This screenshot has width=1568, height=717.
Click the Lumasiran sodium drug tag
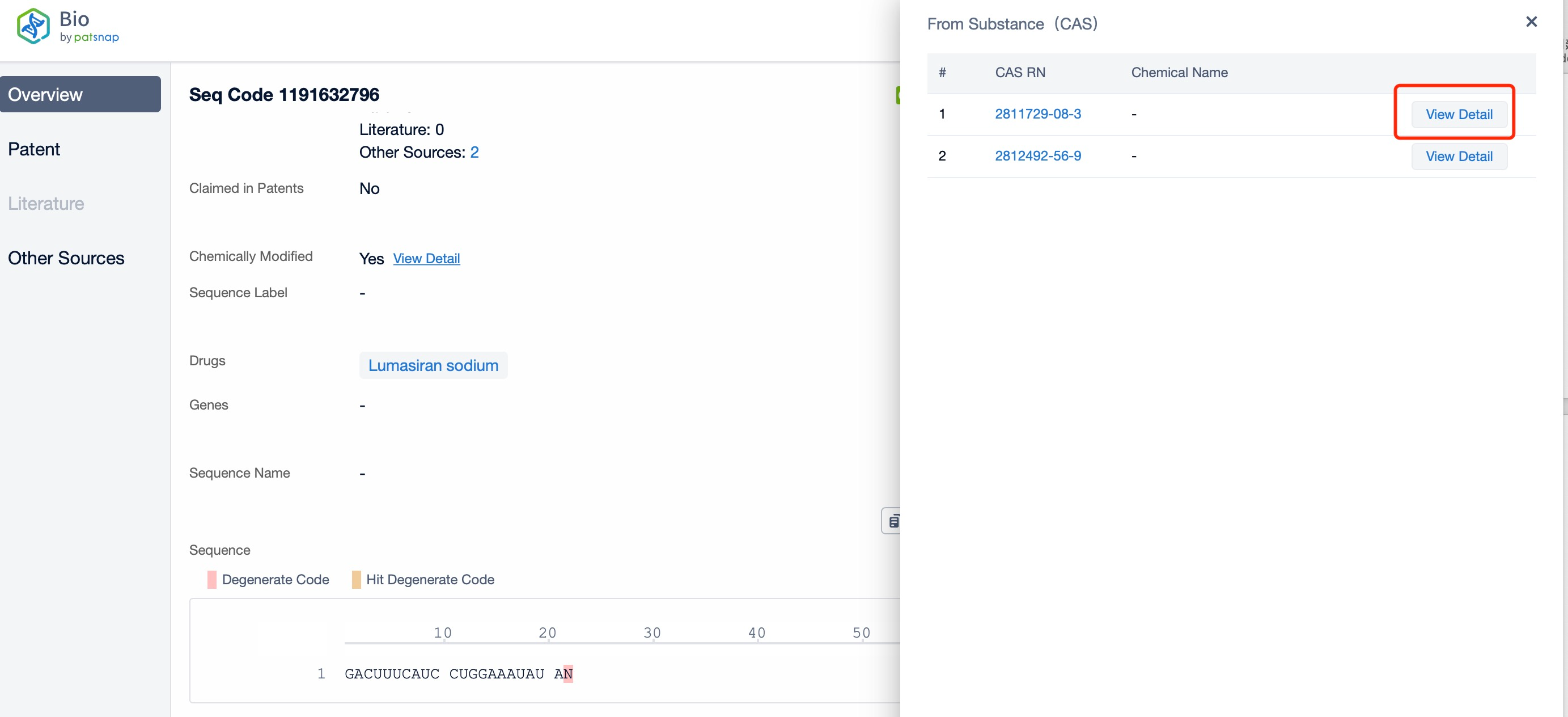pos(434,365)
